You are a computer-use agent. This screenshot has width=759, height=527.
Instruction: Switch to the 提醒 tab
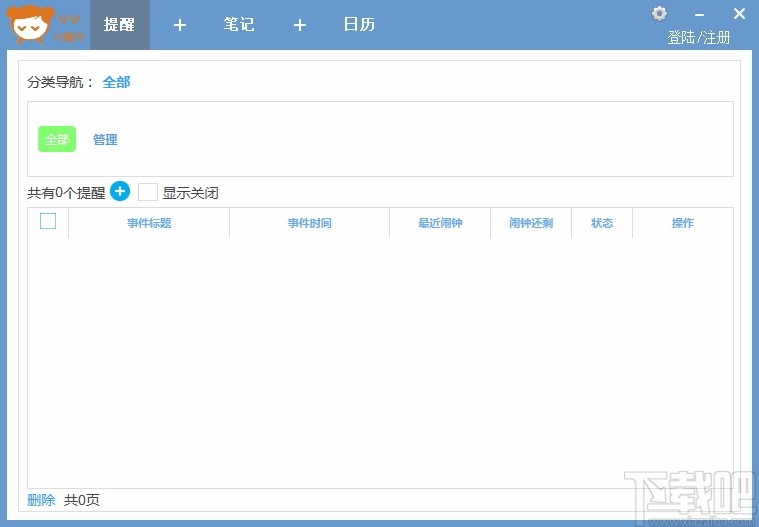pos(119,24)
